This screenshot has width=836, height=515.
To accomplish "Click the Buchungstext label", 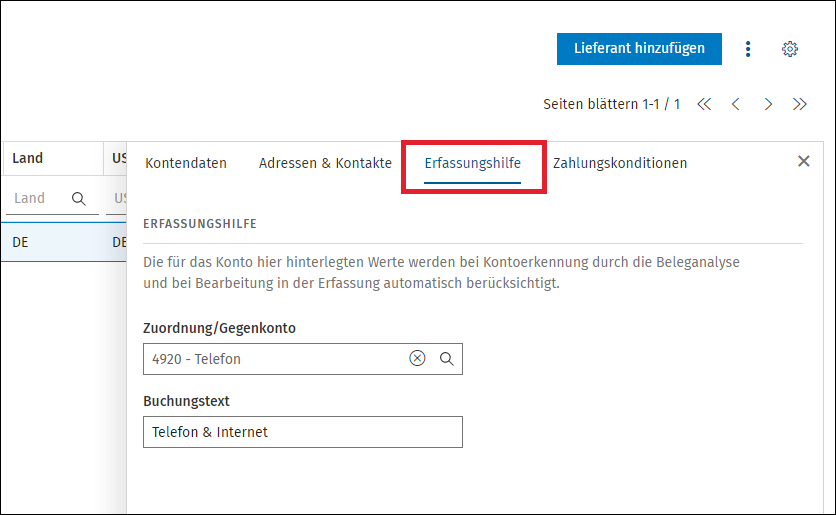I will pyautogui.click(x=186, y=401).
